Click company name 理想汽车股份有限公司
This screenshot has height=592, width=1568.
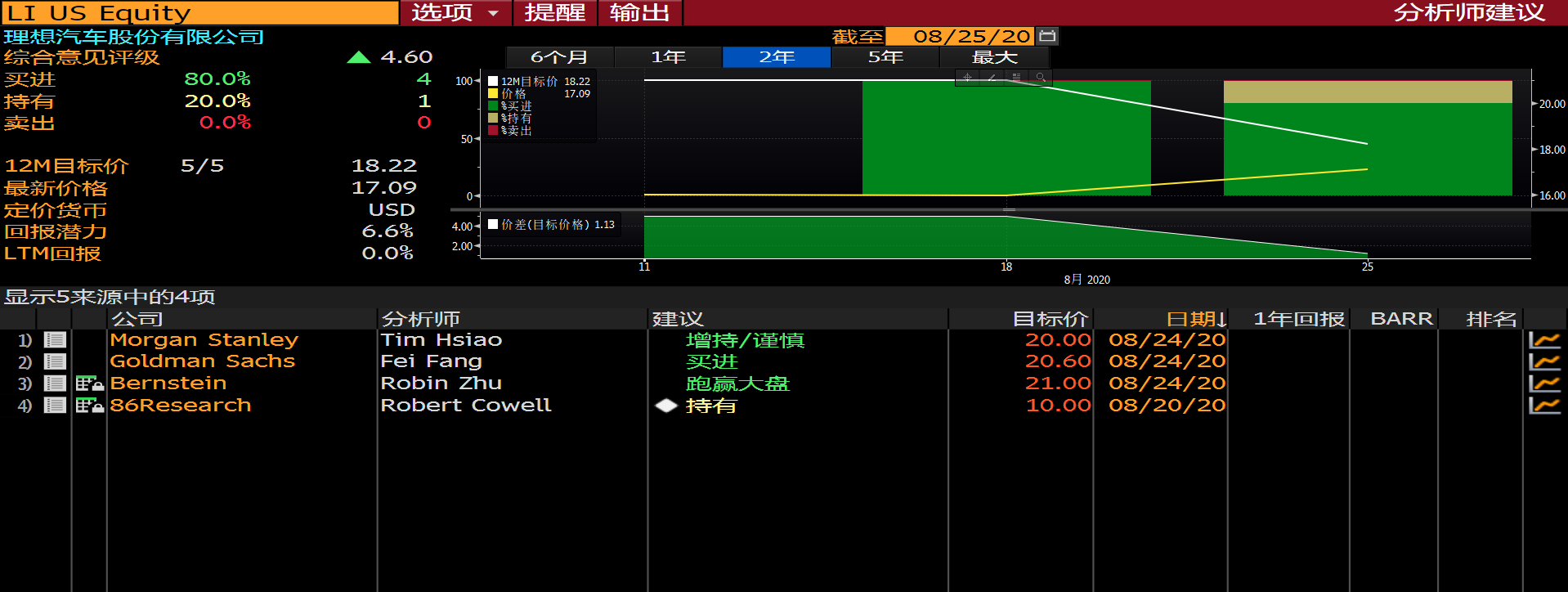pyautogui.click(x=134, y=37)
